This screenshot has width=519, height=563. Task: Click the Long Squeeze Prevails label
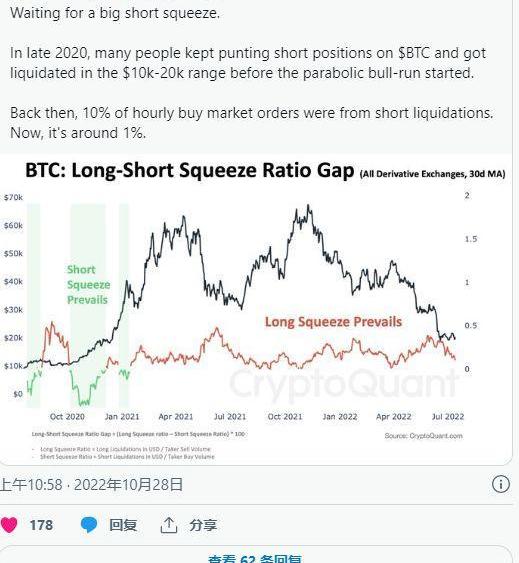(x=333, y=322)
